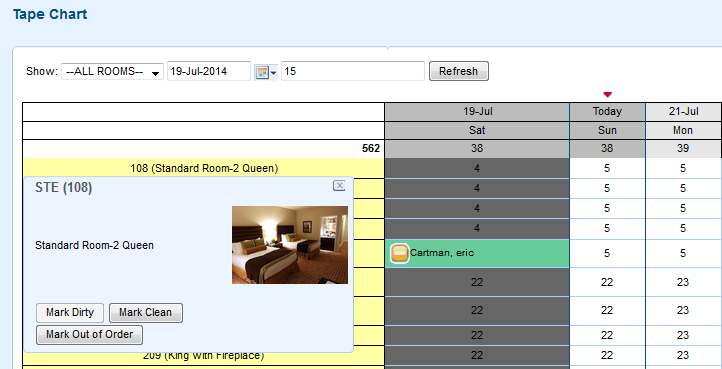722x369 pixels.
Task: Click the 19-Jul-2014 date field
Action: (209, 71)
